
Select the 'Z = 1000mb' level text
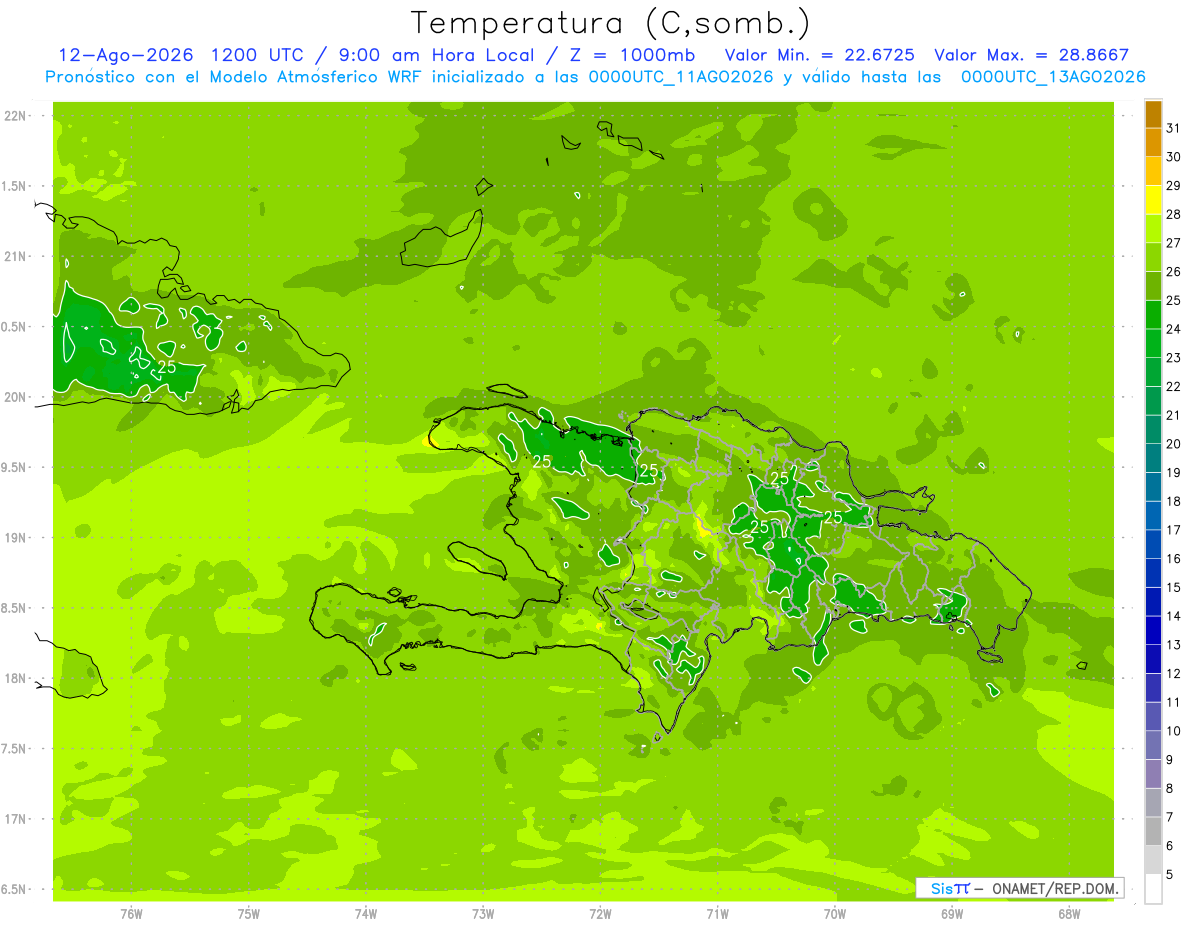(x=634, y=55)
